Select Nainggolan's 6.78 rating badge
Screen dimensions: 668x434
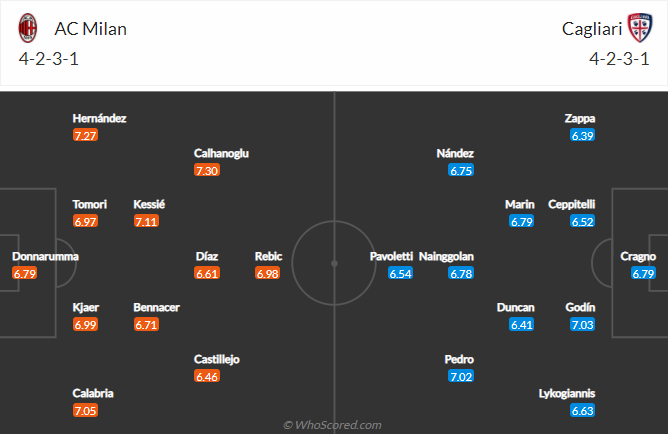[x=461, y=273]
